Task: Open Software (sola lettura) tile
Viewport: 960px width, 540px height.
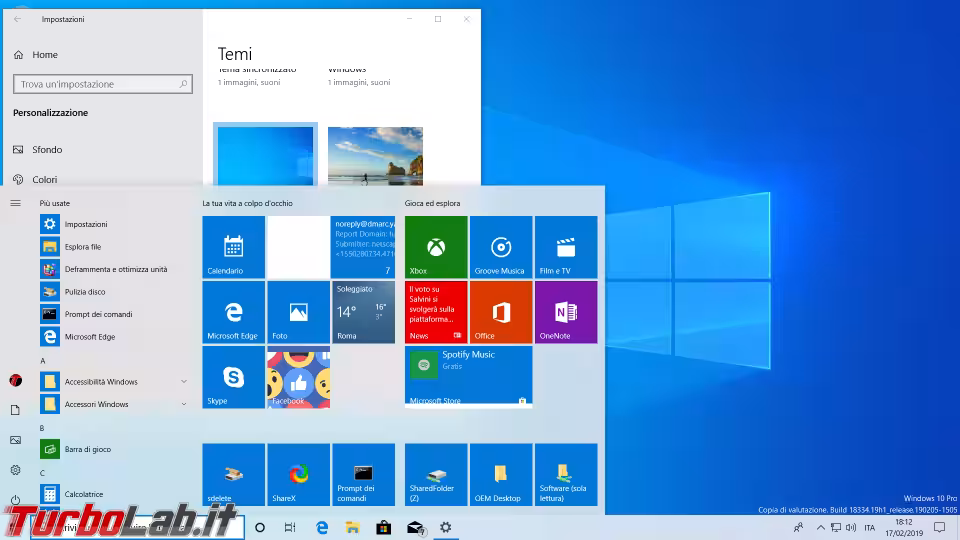Action: pos(566,474)
